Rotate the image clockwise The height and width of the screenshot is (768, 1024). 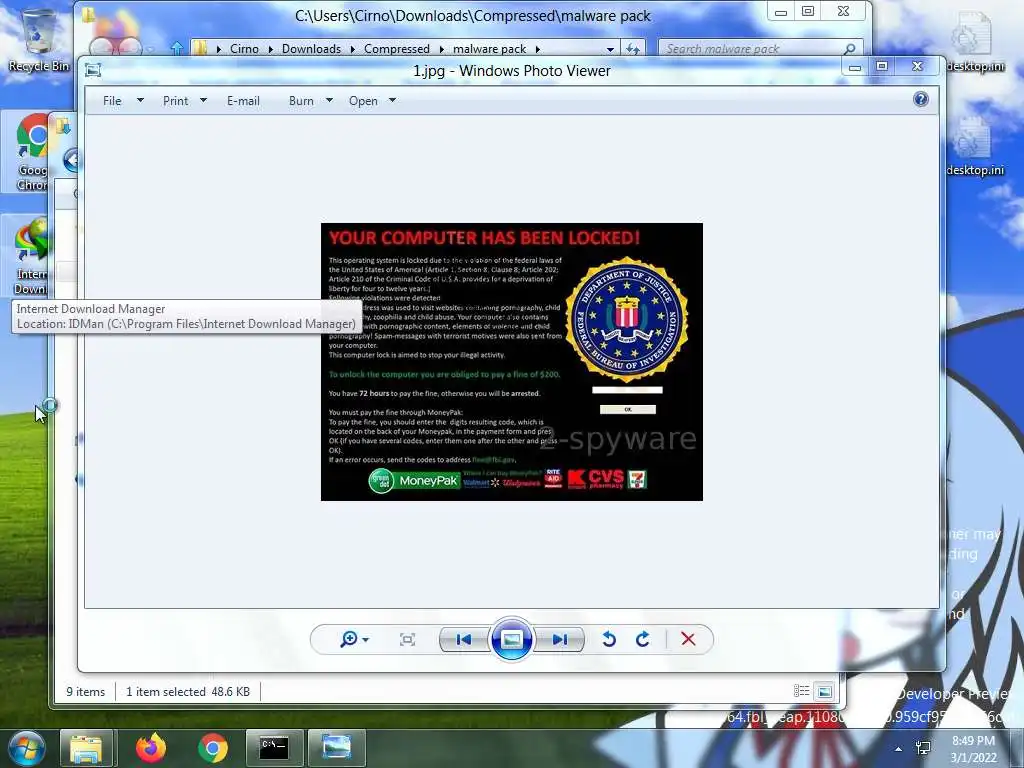point(643,639)
